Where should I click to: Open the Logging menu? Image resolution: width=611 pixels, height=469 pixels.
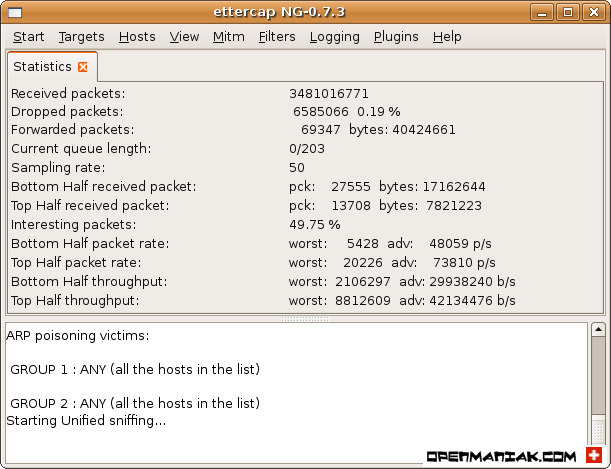point(335,37)
